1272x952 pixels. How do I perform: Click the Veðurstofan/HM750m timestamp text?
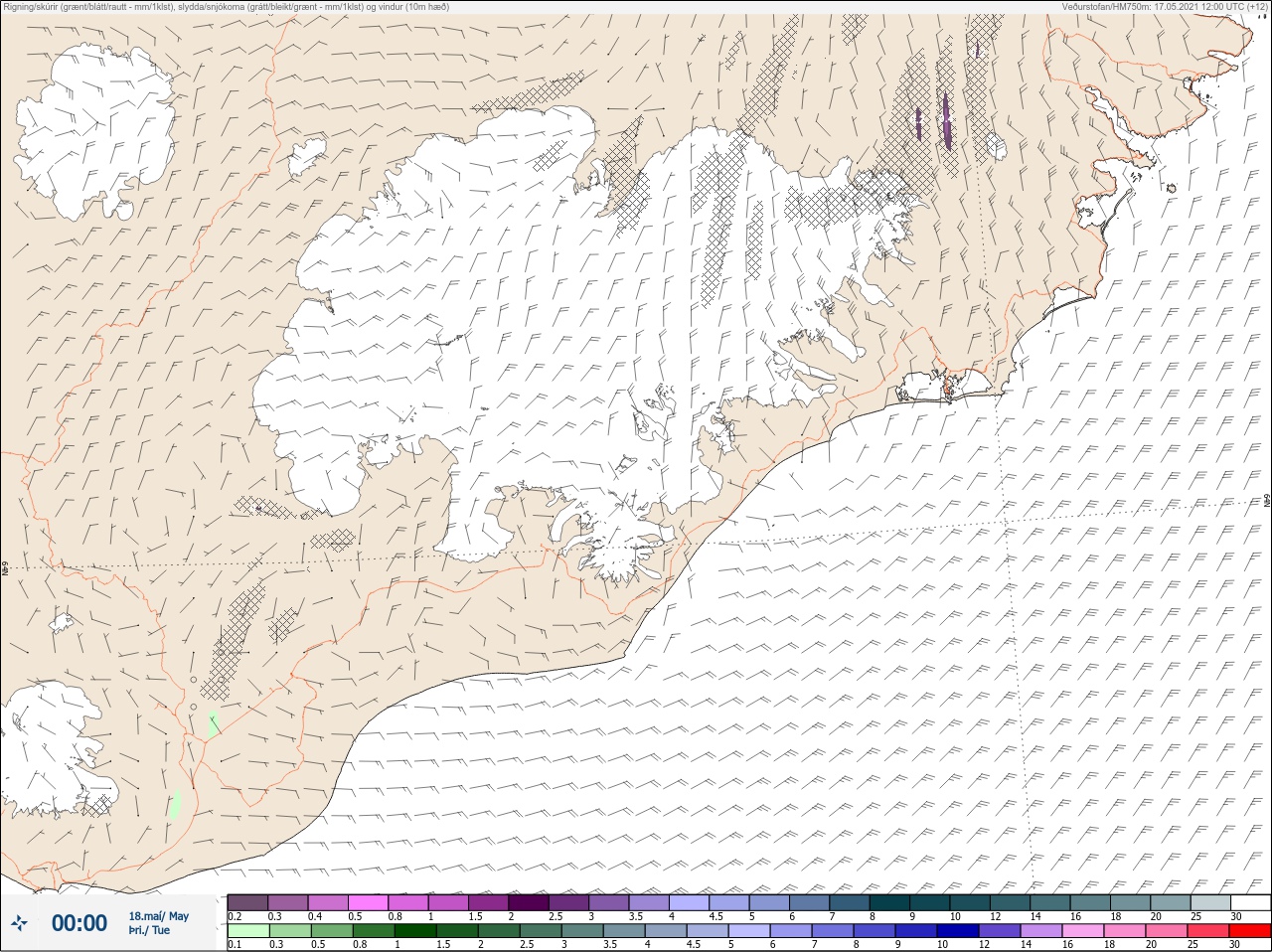pyautogui.click(x=1166, y=6)
